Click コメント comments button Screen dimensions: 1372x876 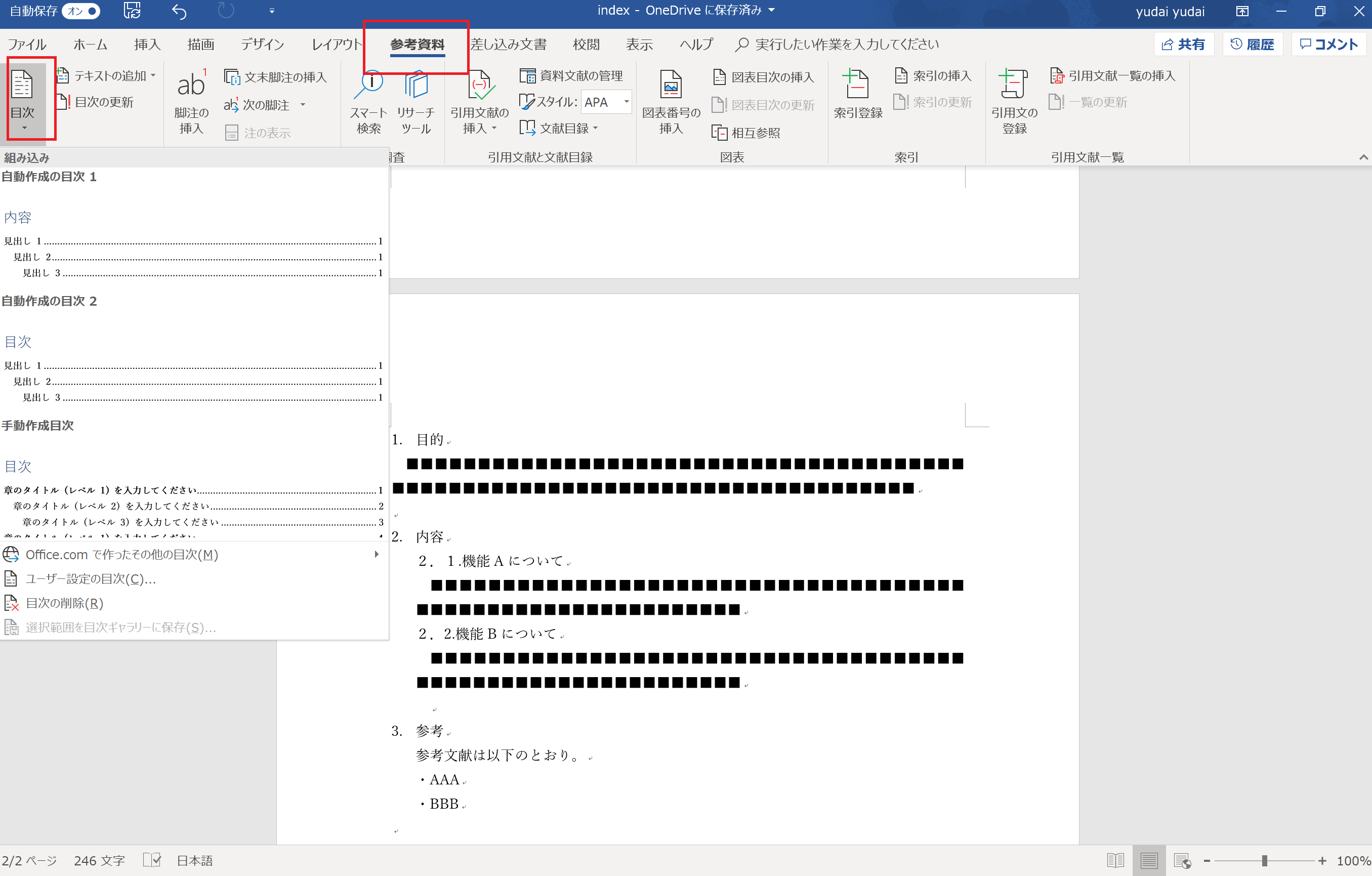(x=1328, y=45)
